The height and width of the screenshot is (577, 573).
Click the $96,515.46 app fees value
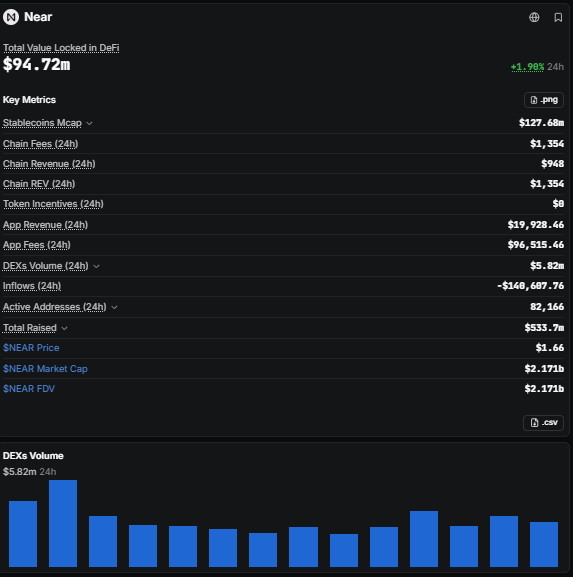click(x=536, y=245)
